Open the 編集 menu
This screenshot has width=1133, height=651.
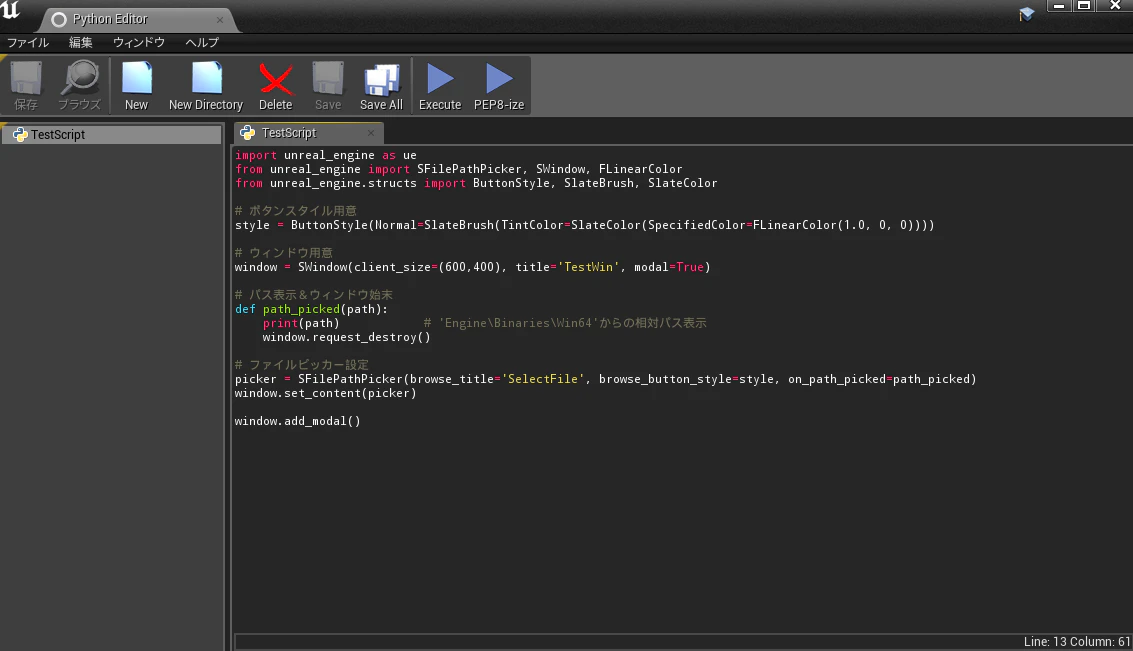80,43
